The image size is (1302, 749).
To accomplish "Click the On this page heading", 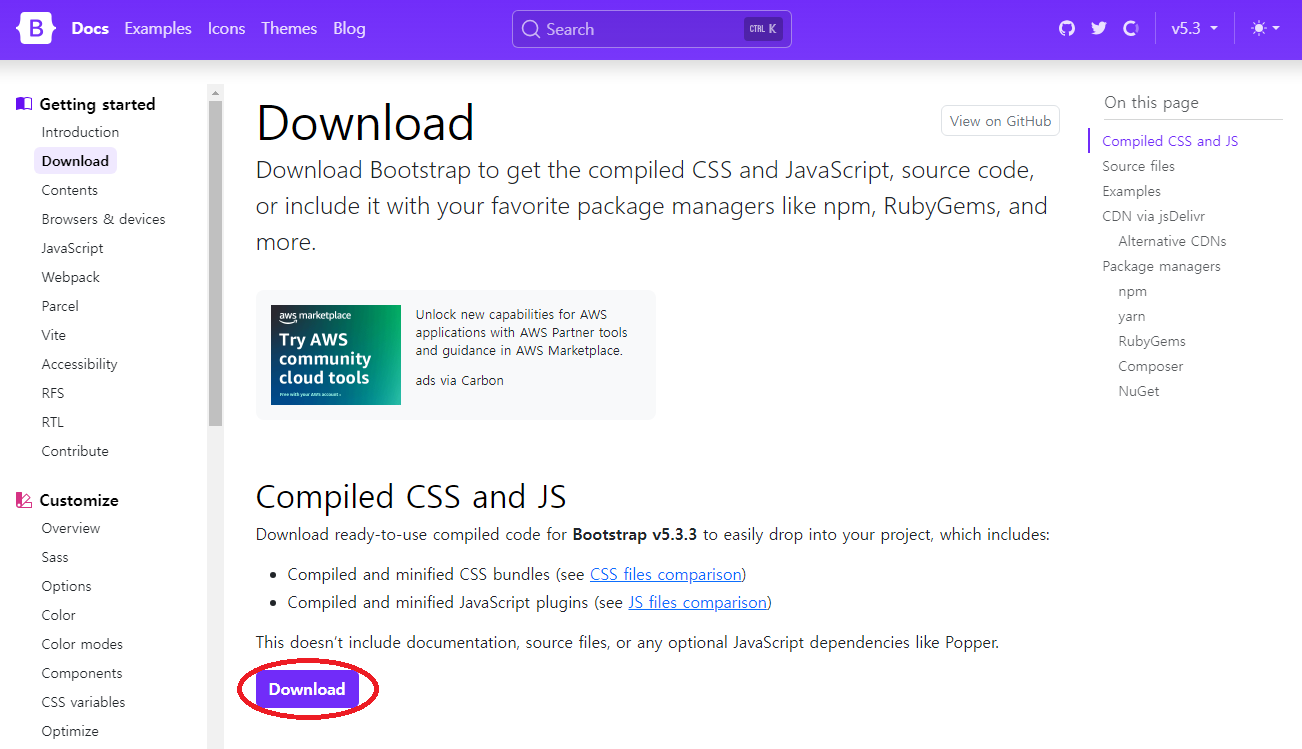I will coord(1151,102).
